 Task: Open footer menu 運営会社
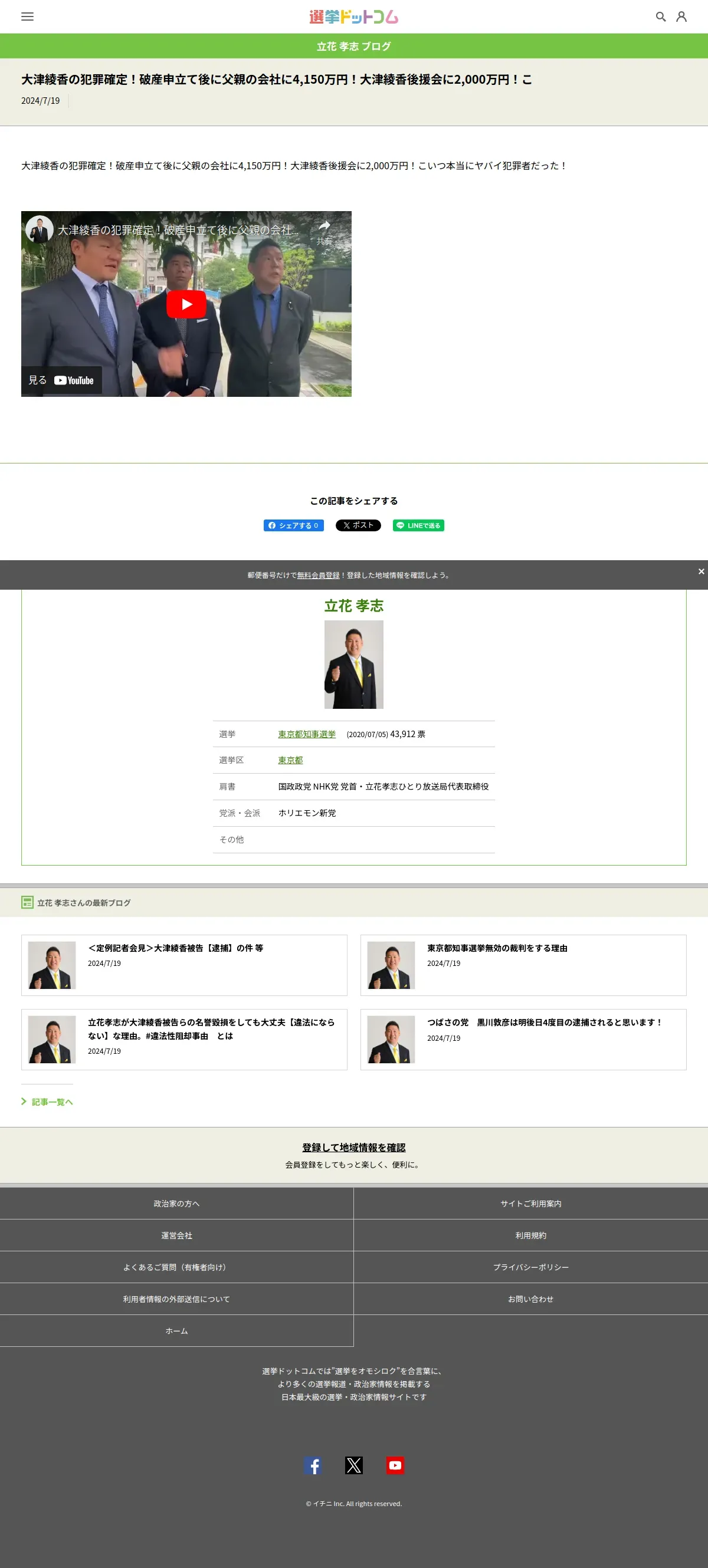point(176,1235)
